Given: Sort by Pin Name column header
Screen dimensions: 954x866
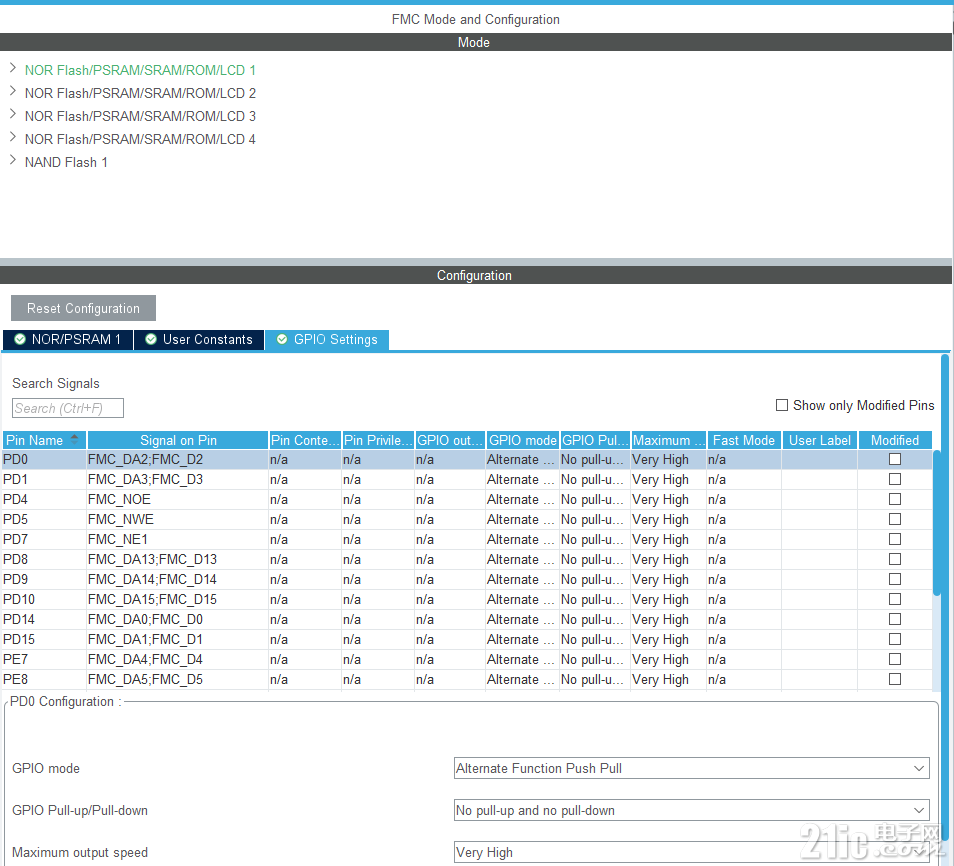Looking at the screenshot, I should coord(44,440).
